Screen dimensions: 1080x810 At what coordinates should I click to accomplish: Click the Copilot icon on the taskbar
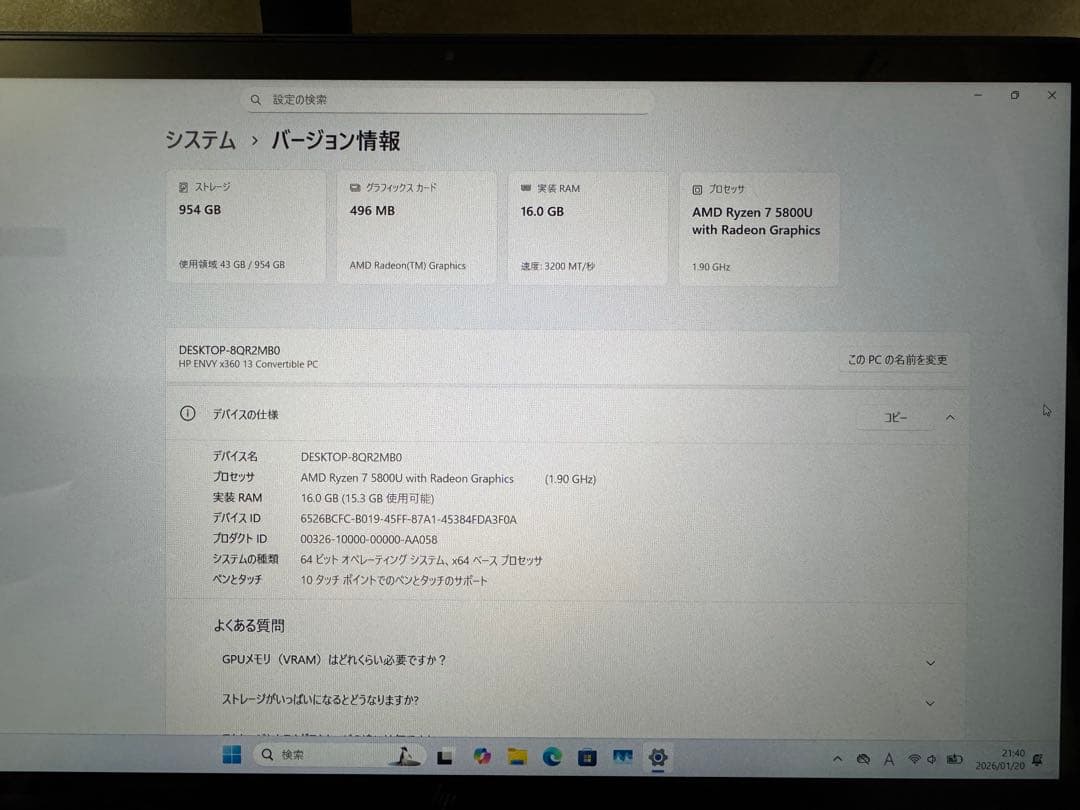click(x=482, y=758)
